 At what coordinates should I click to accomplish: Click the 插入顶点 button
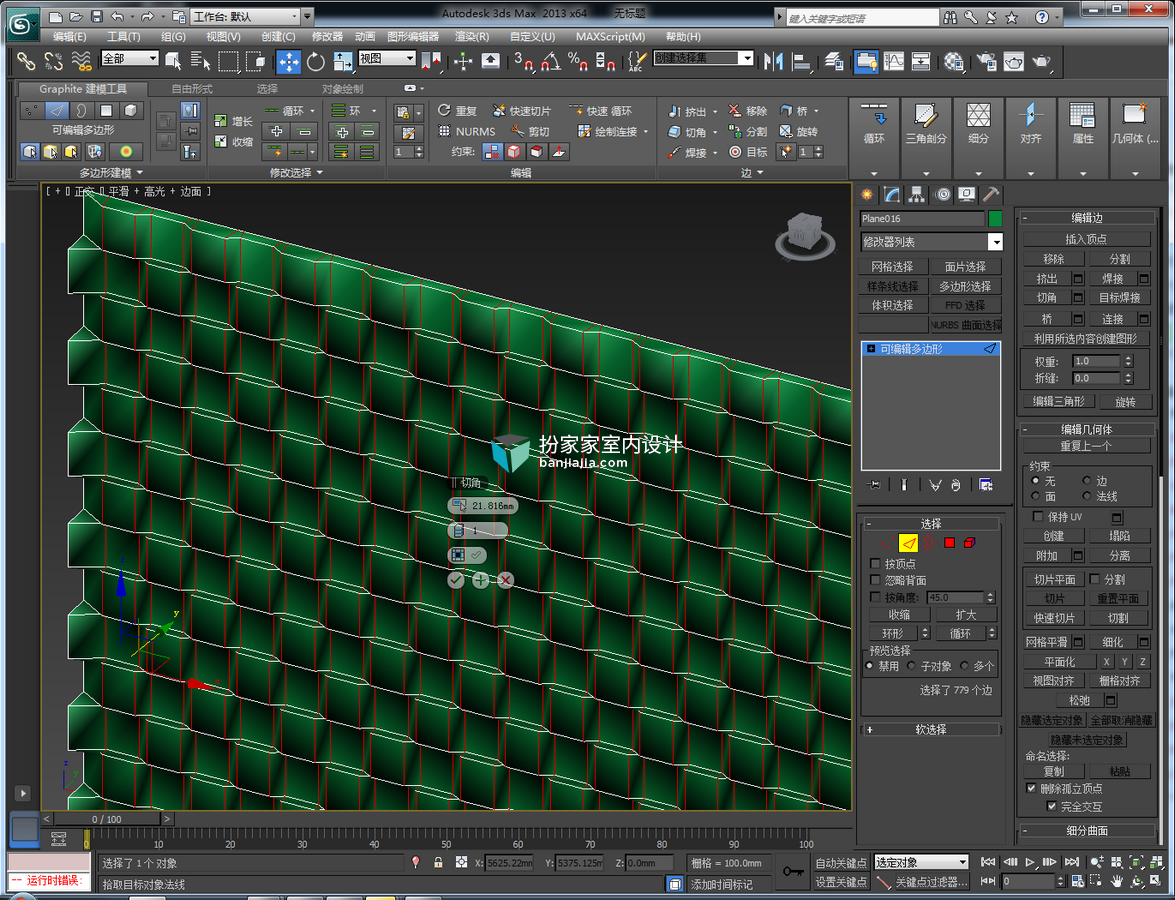(x=1087, y=239)
